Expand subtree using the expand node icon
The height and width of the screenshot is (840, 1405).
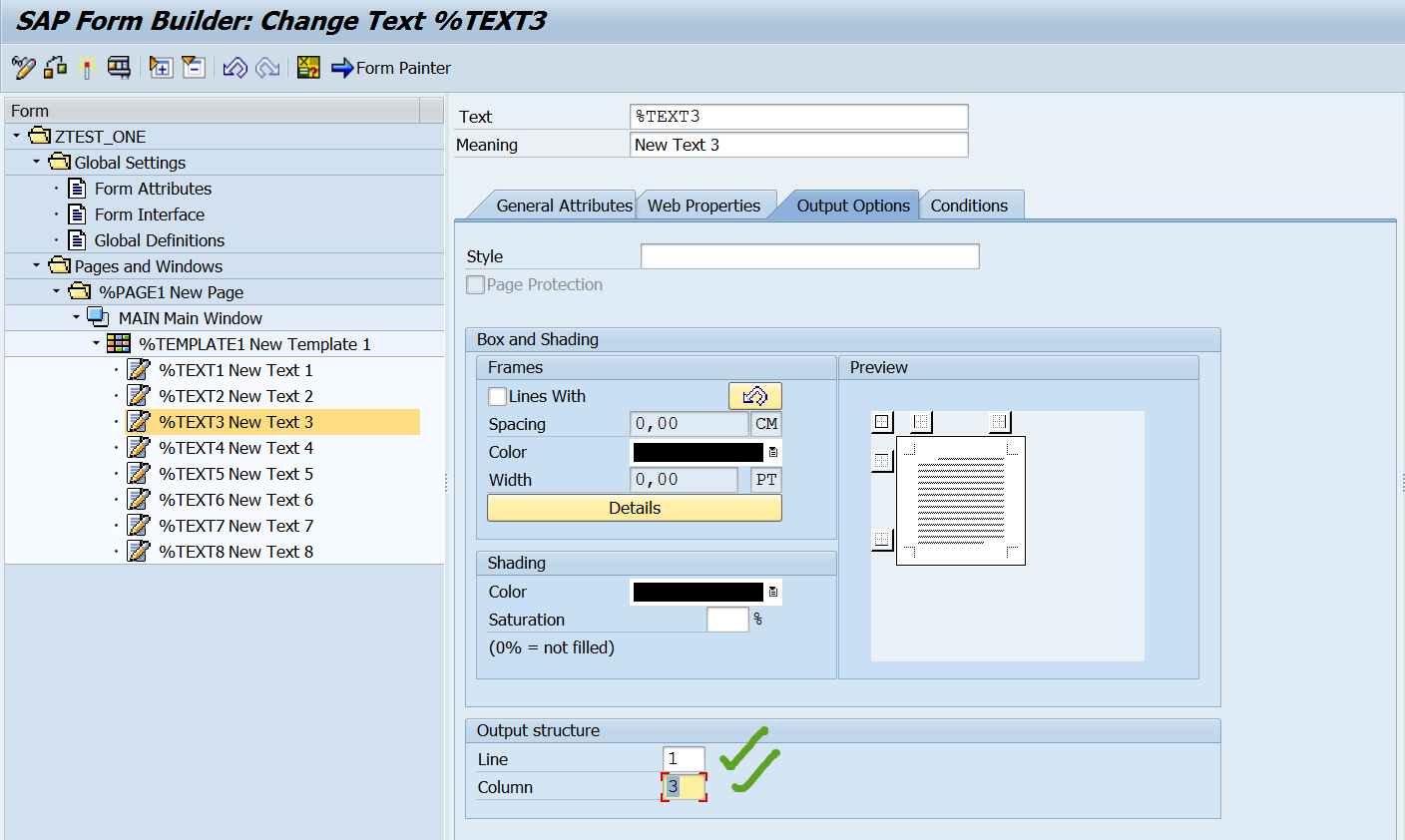[161, 68]
